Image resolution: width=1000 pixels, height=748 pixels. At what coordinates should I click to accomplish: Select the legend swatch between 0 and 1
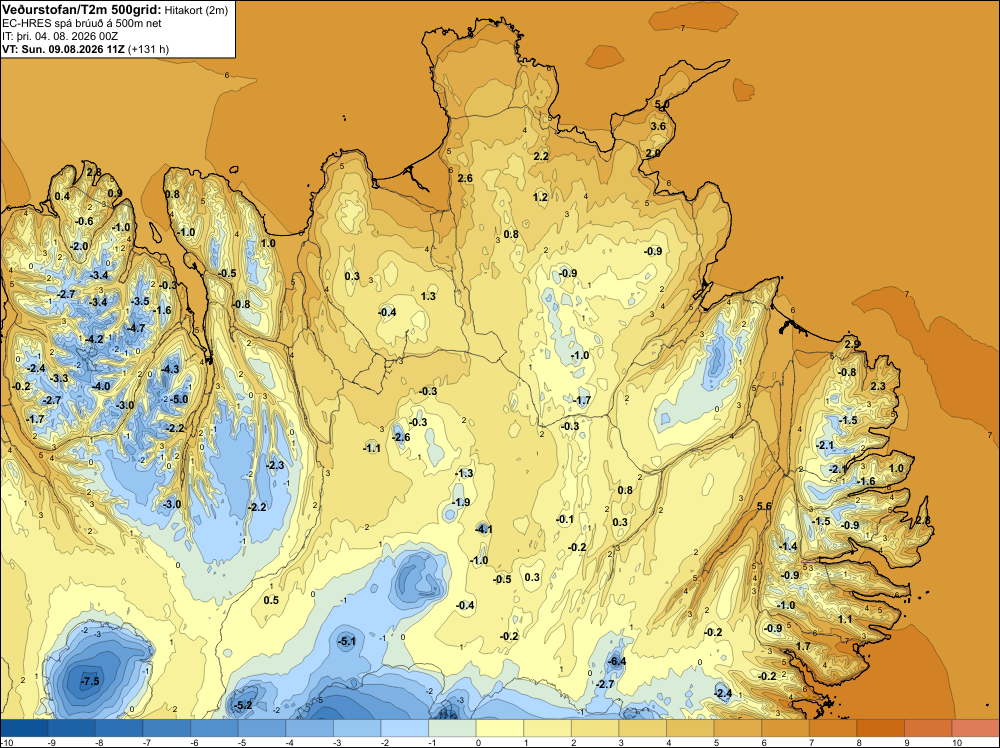(500, 727)
